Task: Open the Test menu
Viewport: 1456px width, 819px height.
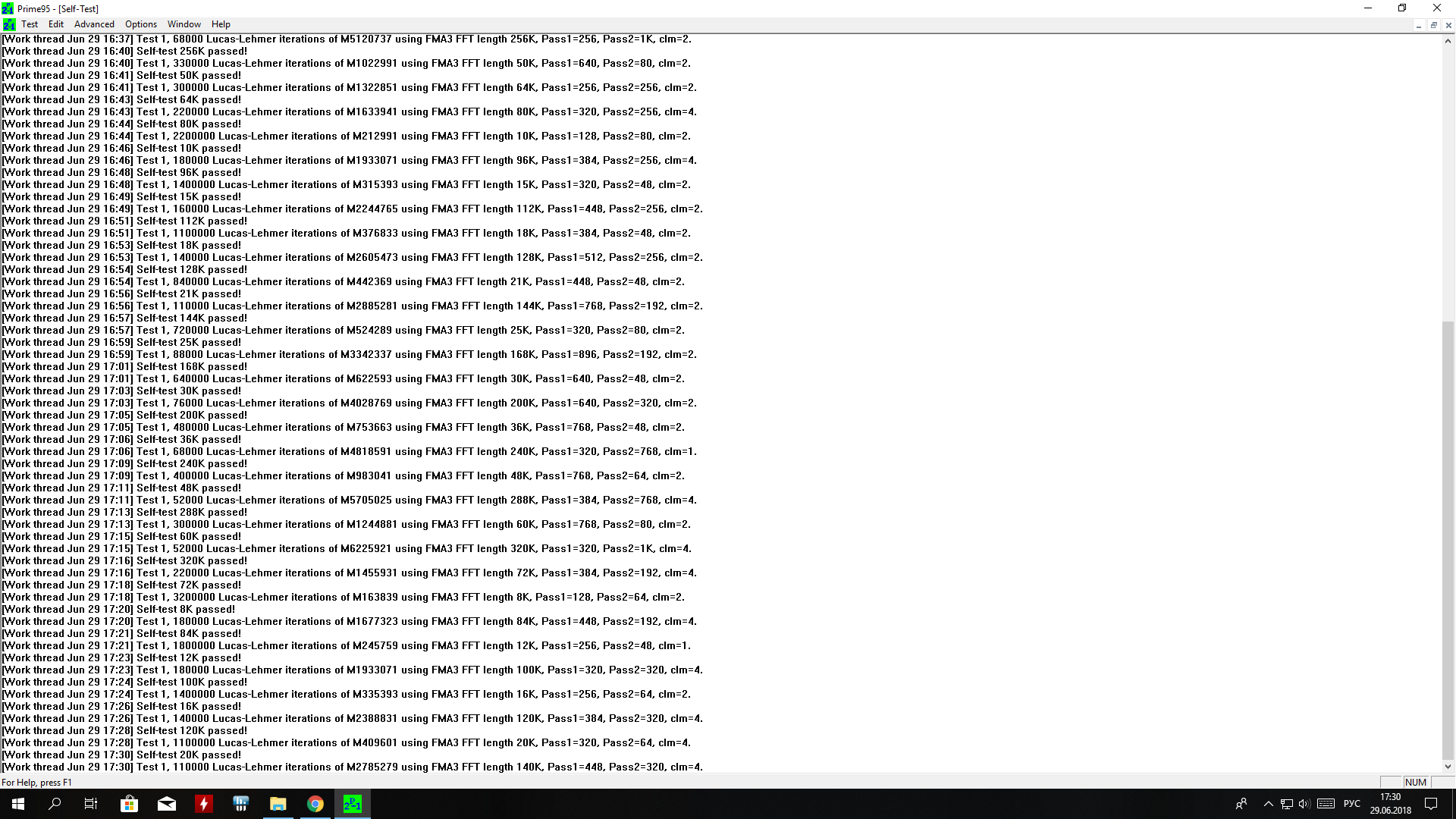Action: (x=30, y=24)
